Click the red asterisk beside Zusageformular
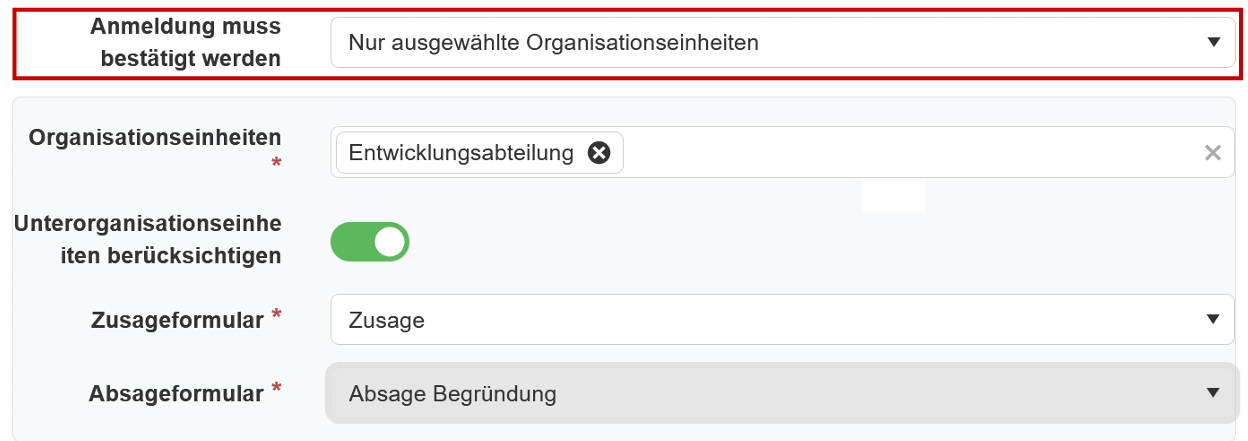This screenshot has height=441, width=1248. pos(276,316)
